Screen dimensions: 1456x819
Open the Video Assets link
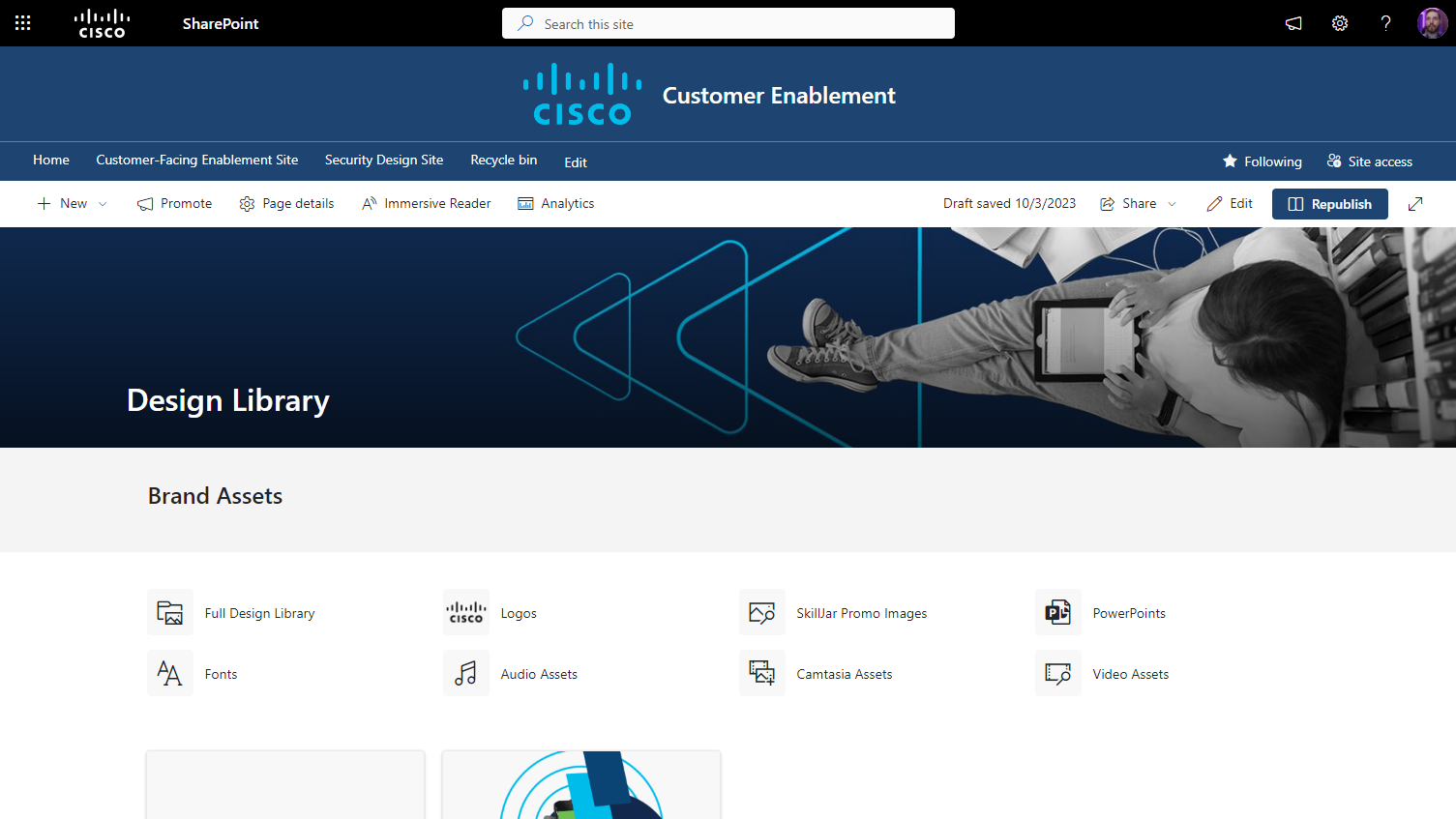click(1131, 674)
